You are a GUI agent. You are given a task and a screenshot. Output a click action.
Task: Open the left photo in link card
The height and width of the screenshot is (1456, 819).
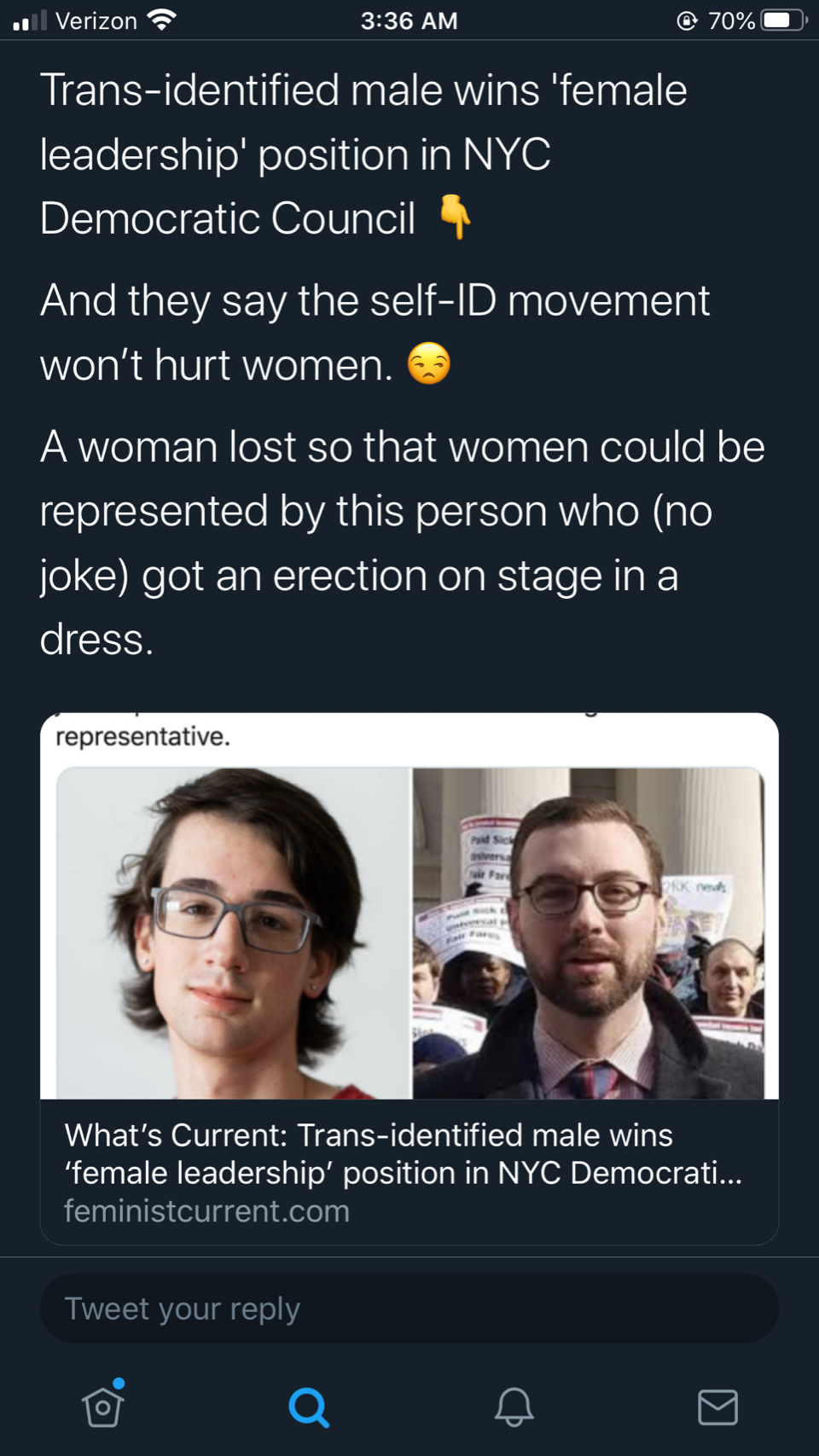[235, 933]
